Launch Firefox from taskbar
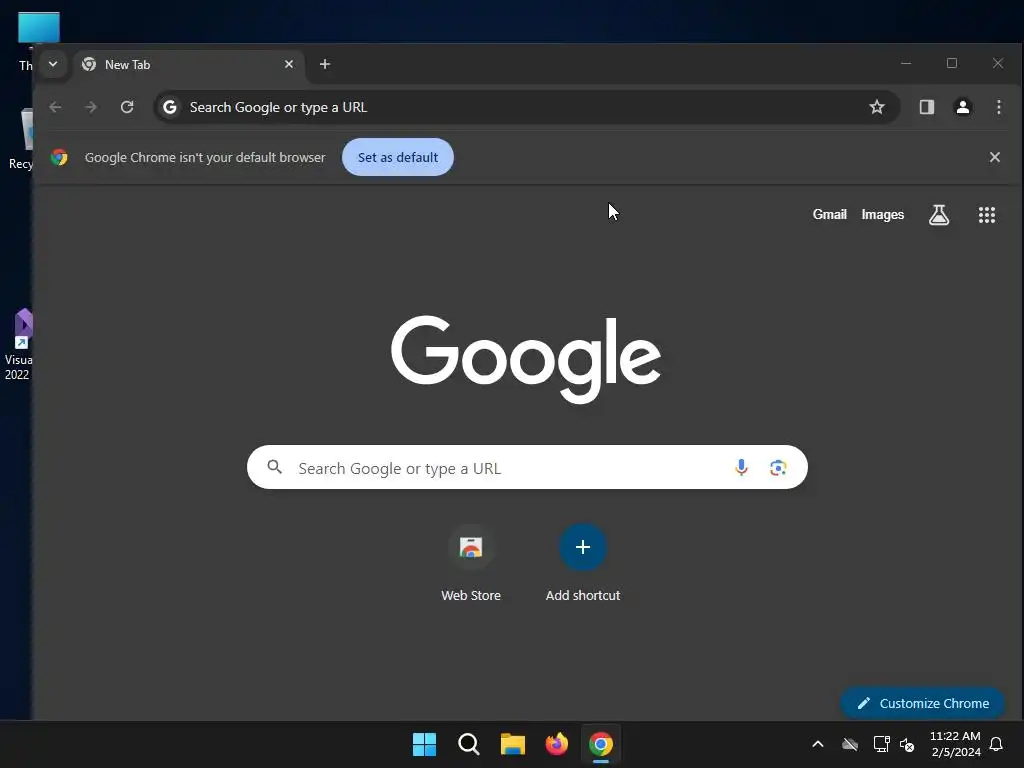Screen dimensions: 1024x768 coord(556,744)
